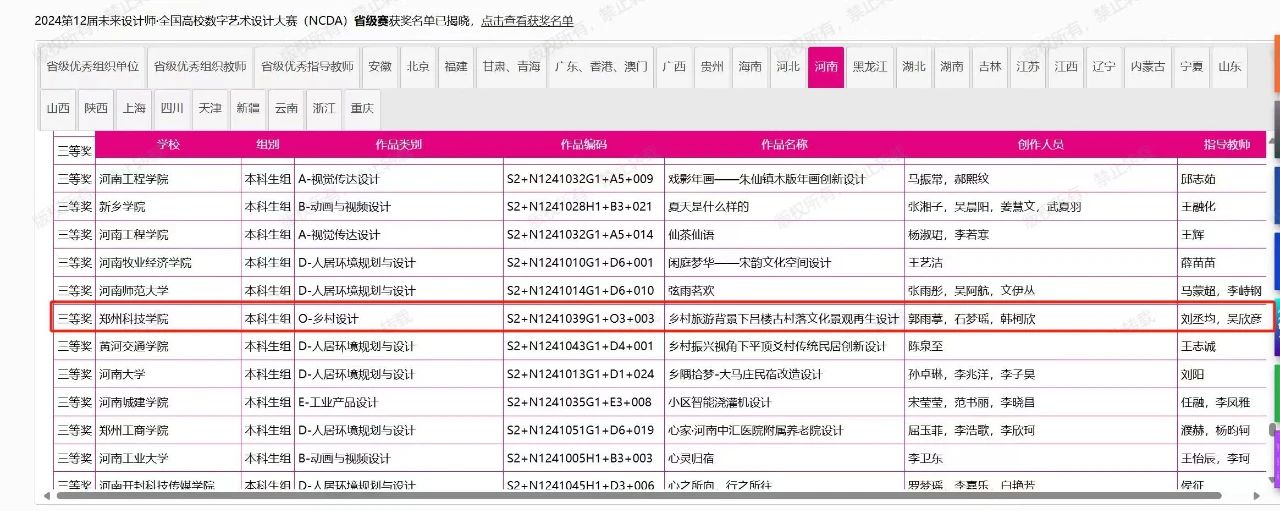This screenshot has height=511, width=1280.
Task: Click the 河南牧业经济学院 school cell
Action: click(x=168, y=263)
